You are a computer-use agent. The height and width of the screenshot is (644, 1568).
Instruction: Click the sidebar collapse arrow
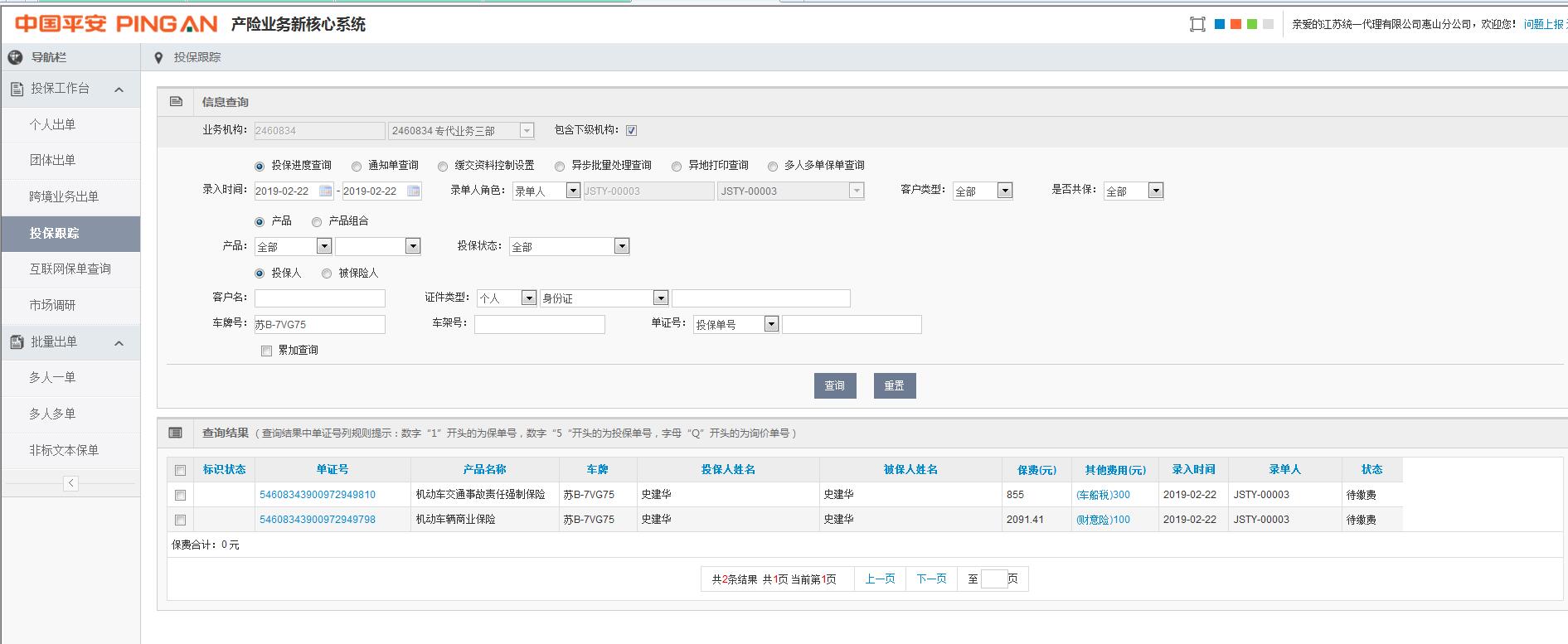point(70,483)
